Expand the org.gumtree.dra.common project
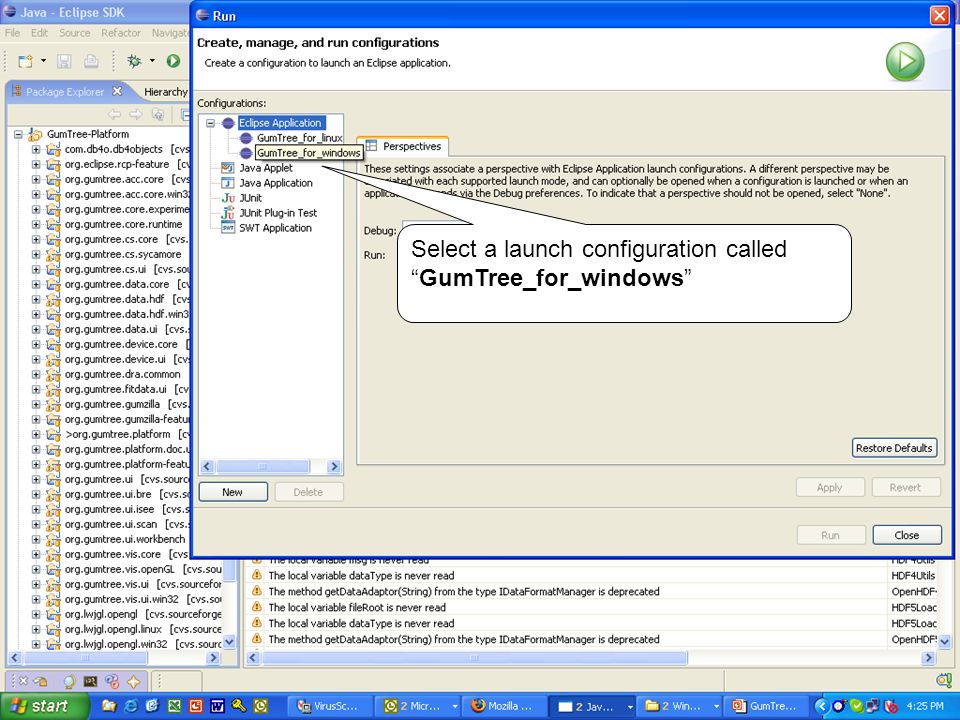The image size is (960, 720). click(36, 374)
